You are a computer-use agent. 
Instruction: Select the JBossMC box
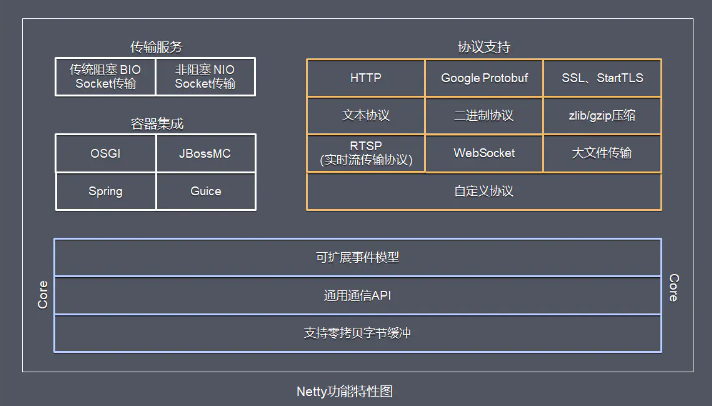(206, 153)
